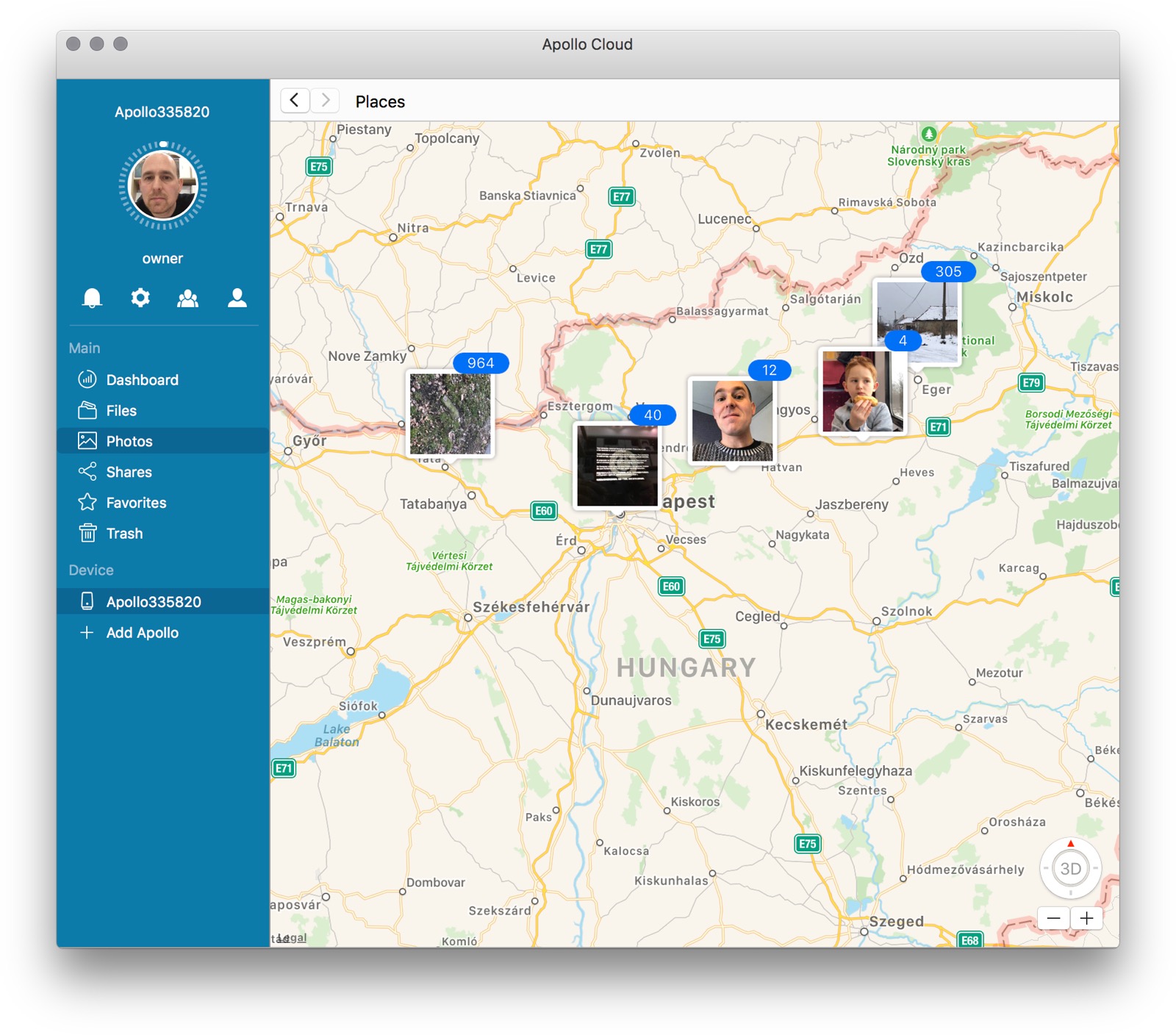Click the Miskolc city label

click(x=1045, y=297)
